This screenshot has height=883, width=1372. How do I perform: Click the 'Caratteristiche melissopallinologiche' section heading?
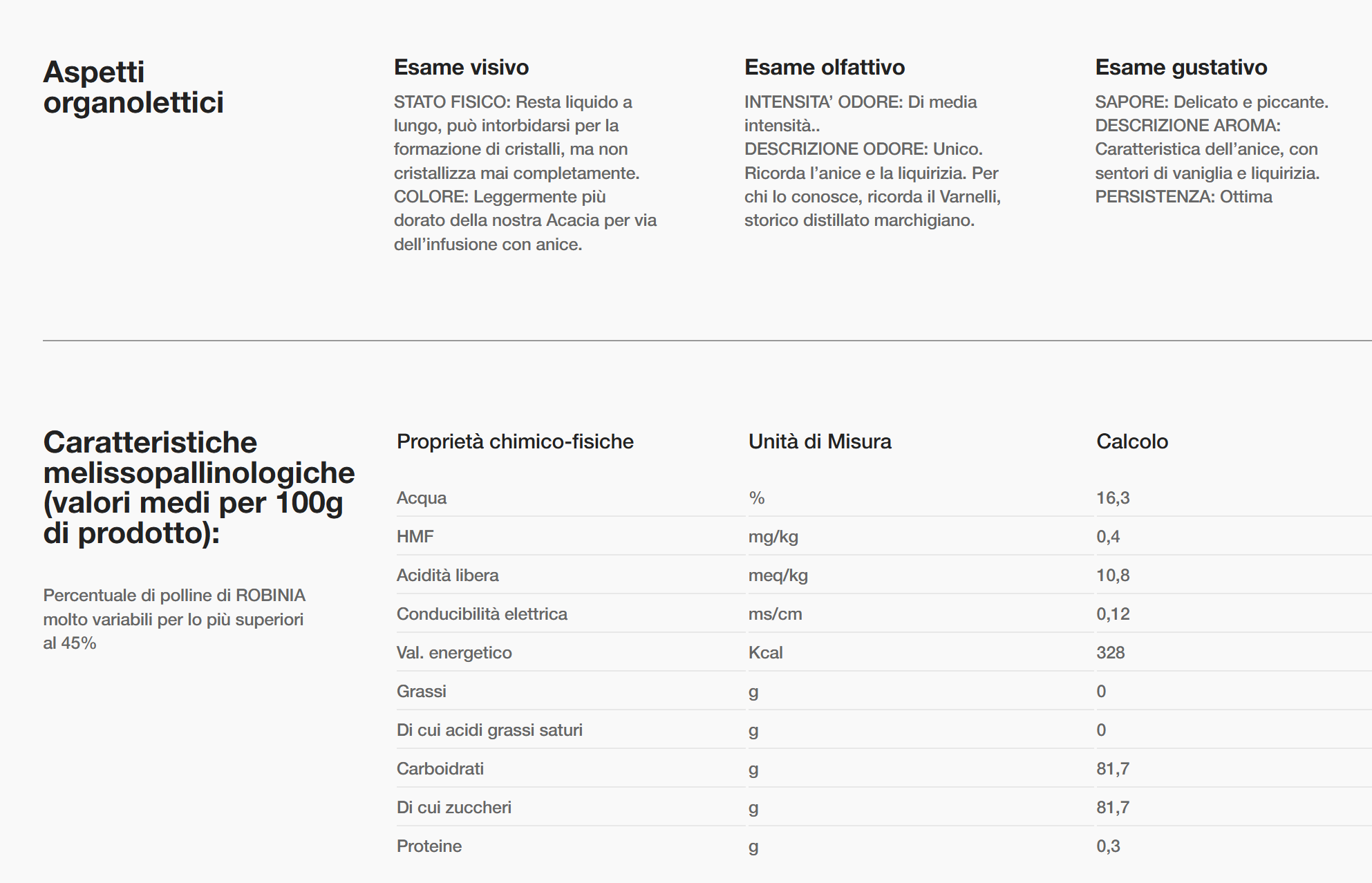(198, 487)
